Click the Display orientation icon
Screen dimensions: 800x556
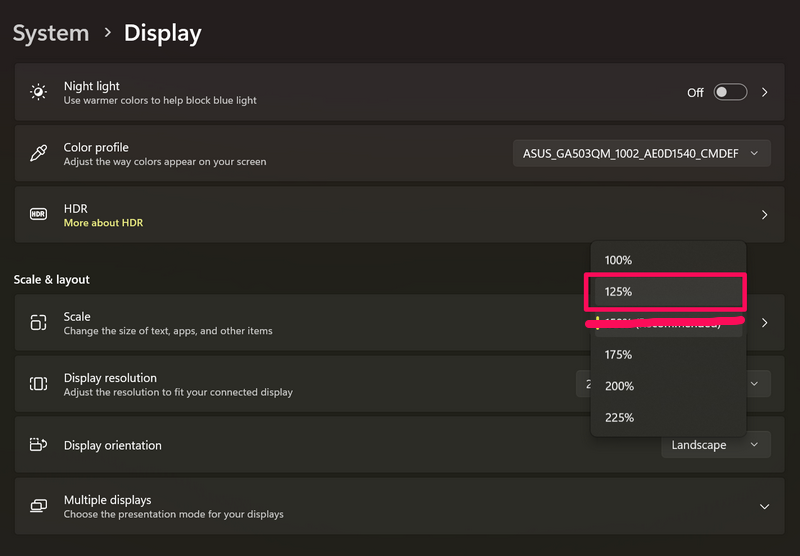(x=38, y=445)
